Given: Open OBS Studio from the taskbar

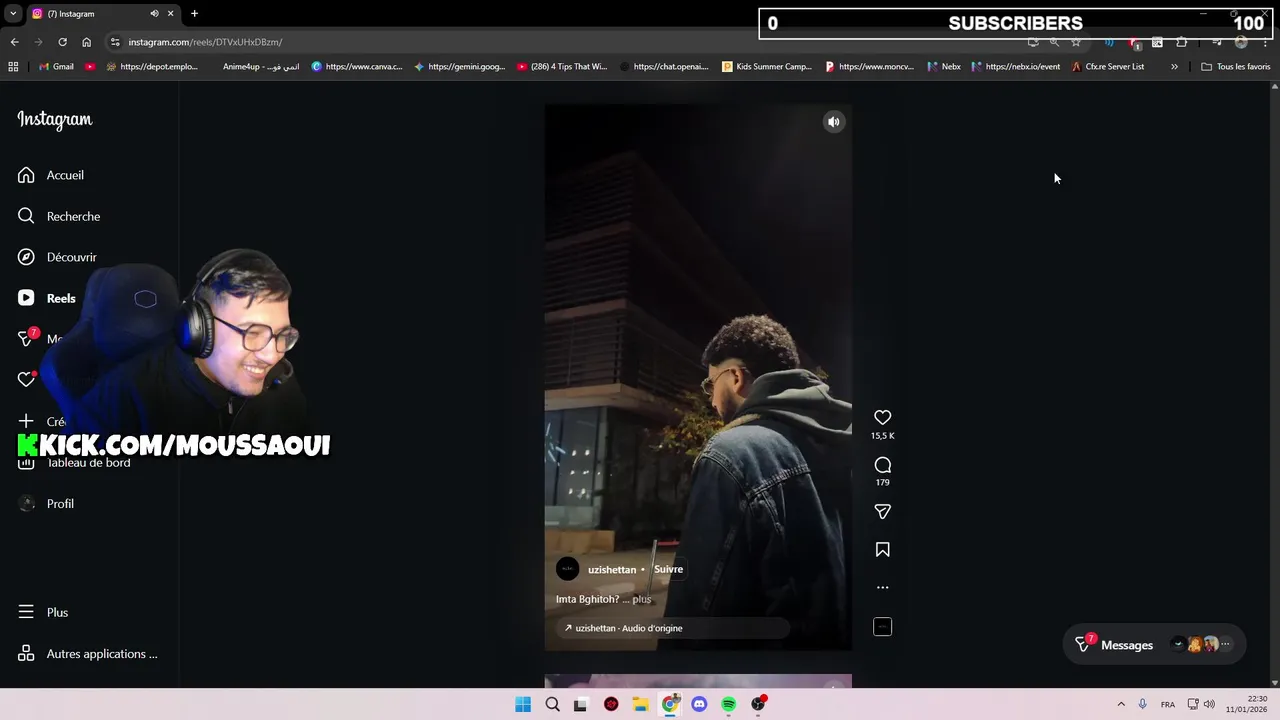Looking at the screenshot, I should tap(758, 704).
